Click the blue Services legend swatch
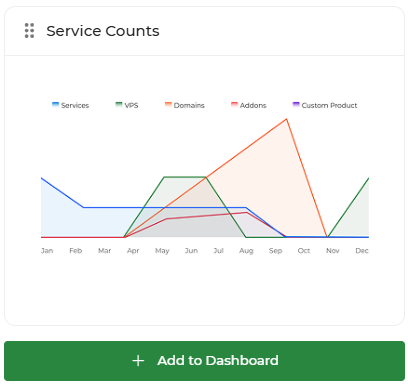This screenshot has width=408, height=385. click(x=55, y=105)
